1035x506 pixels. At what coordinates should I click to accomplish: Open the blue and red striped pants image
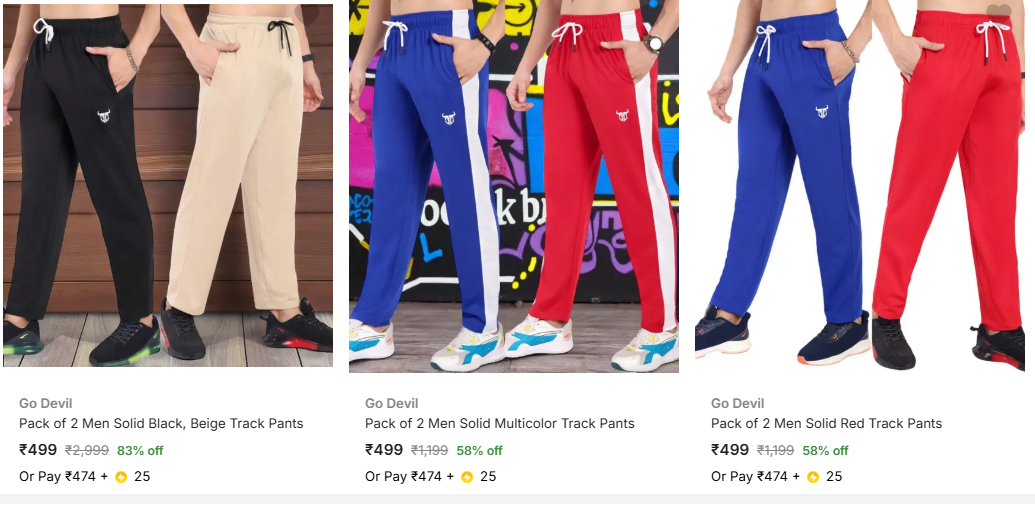tap(514, 186)
